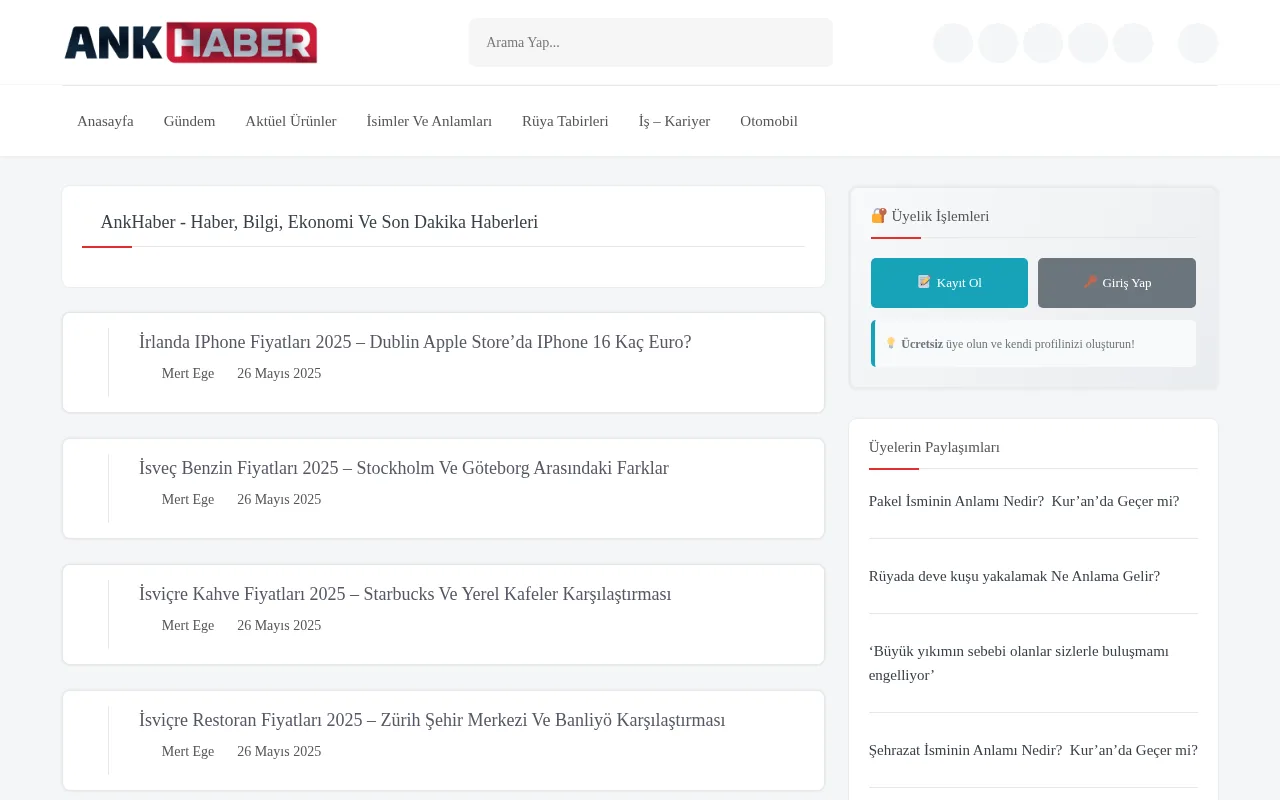Click the lock icon beside Üyelik İşlemleri
This screenshot has height=800, width=1280.
point(878,215)
